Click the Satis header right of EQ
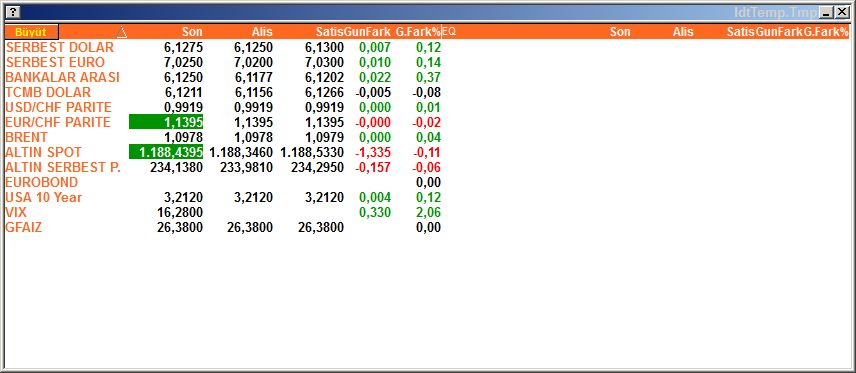This screenshot has height=373, width=856. coord(741,32)
